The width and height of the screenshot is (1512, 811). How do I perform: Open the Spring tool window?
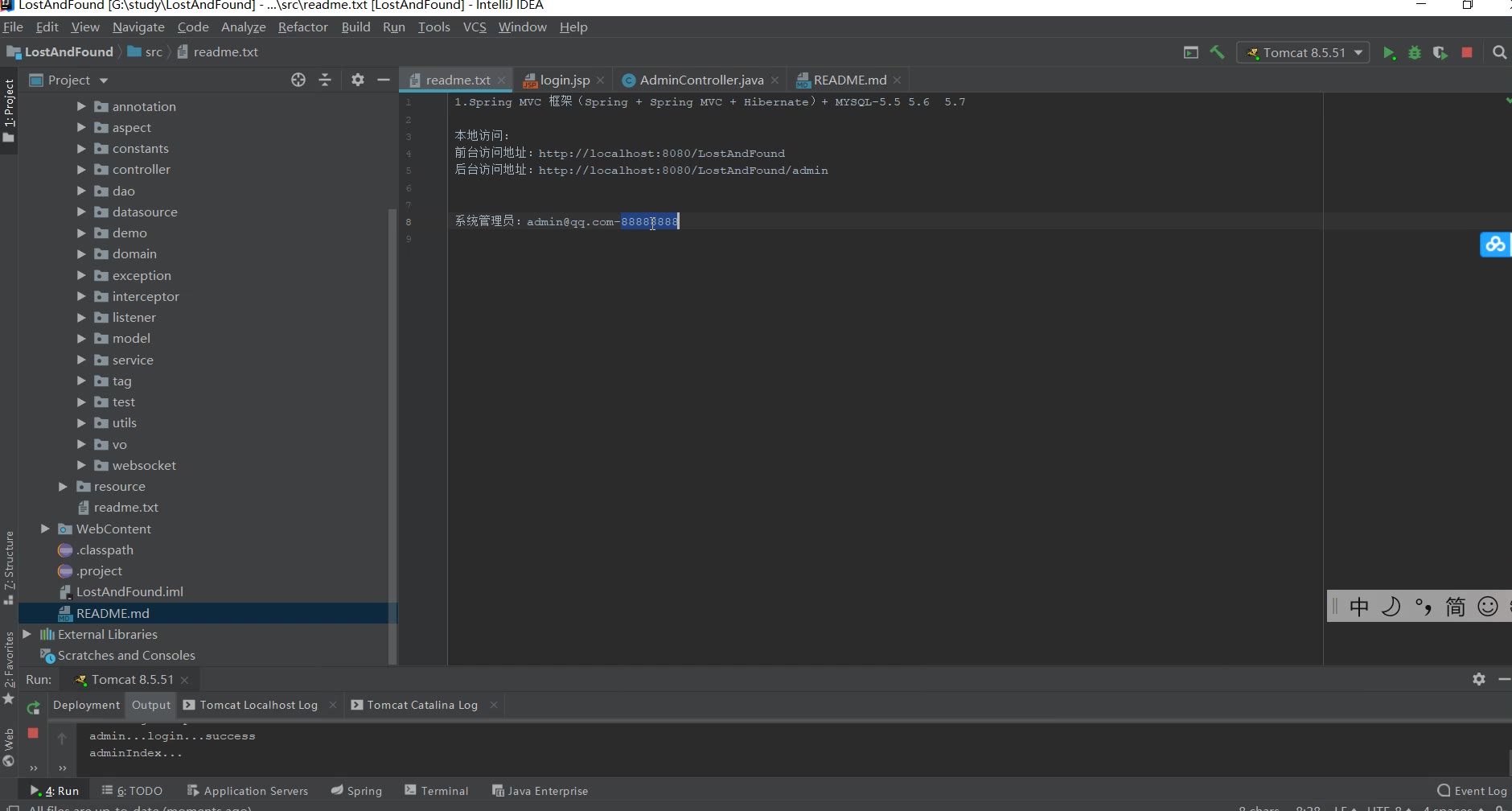tap(356, 791)
